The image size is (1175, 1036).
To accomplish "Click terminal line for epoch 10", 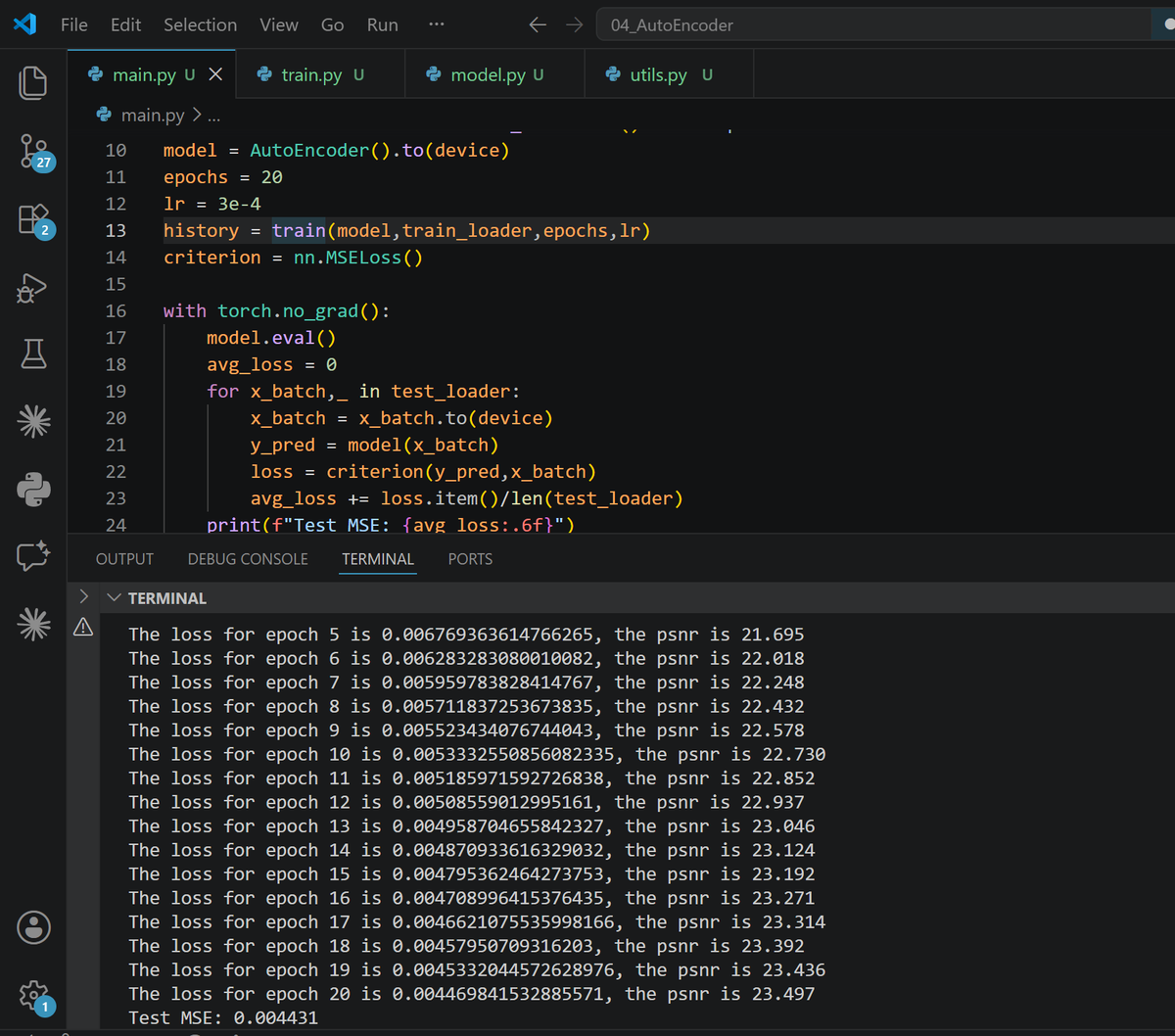I will (x=477, y=755).
